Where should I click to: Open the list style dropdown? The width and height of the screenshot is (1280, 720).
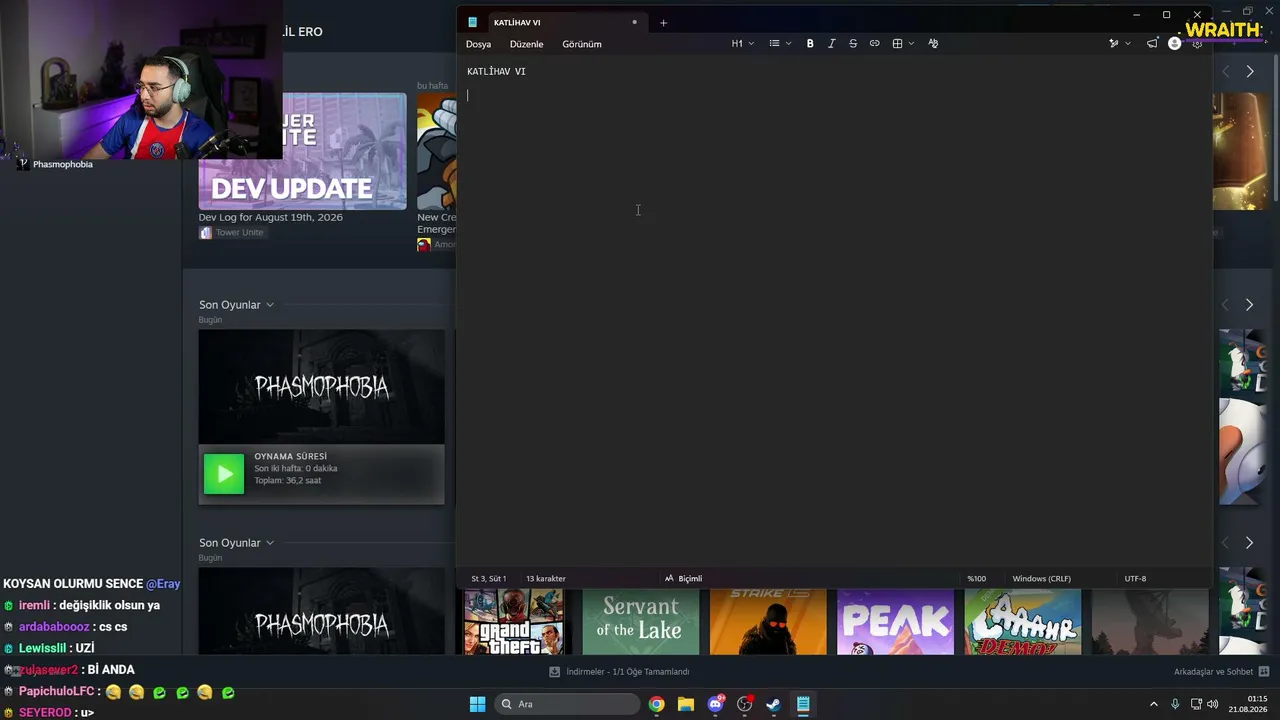[x=780, y=44]
